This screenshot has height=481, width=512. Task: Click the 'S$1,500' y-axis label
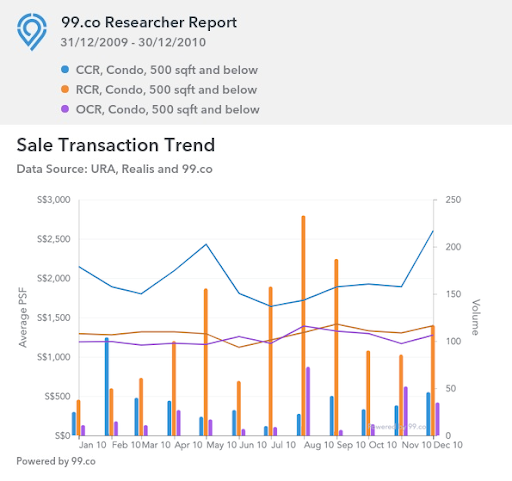(x=54, y=318)
